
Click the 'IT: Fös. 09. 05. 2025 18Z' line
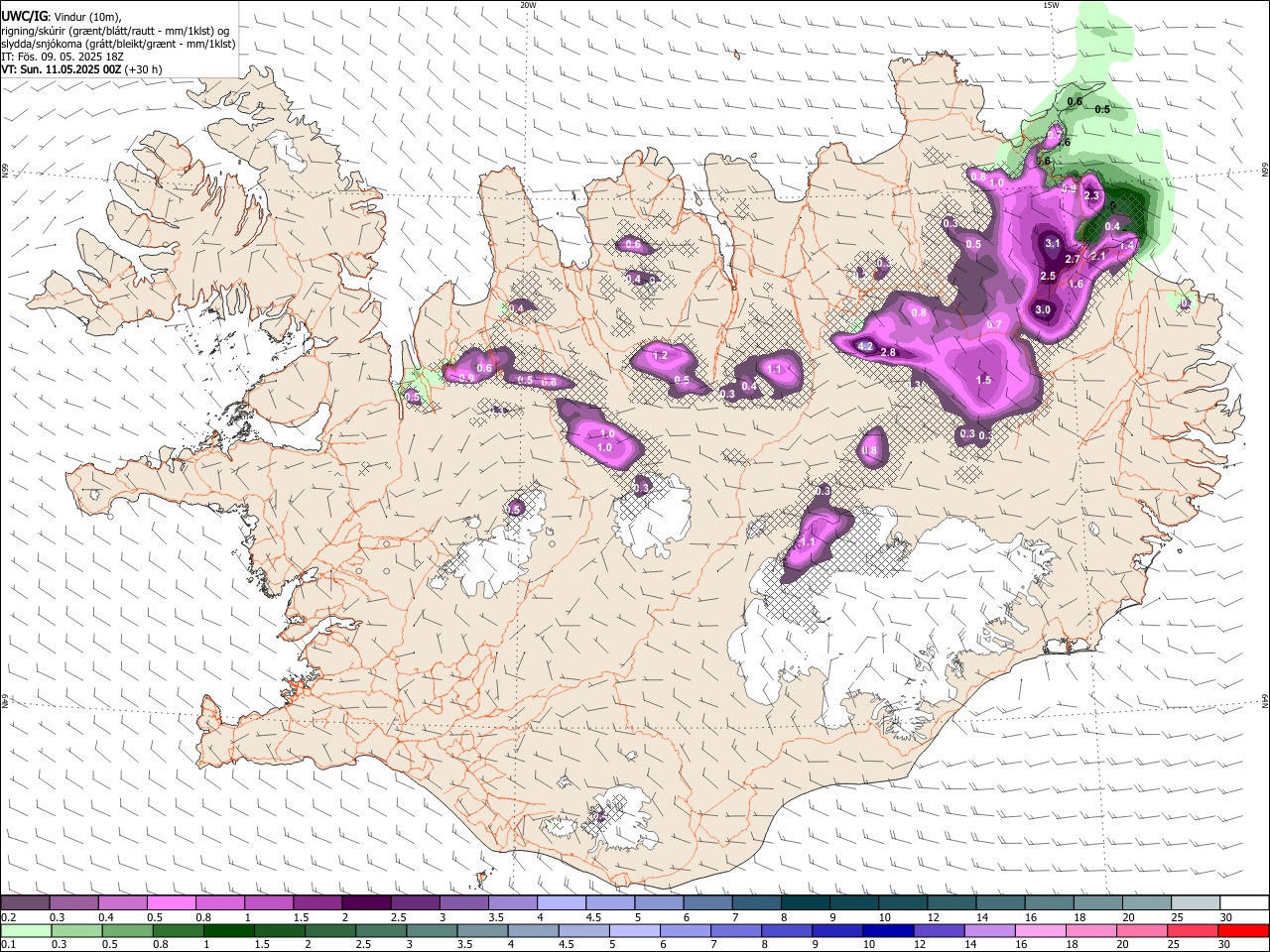63,57
